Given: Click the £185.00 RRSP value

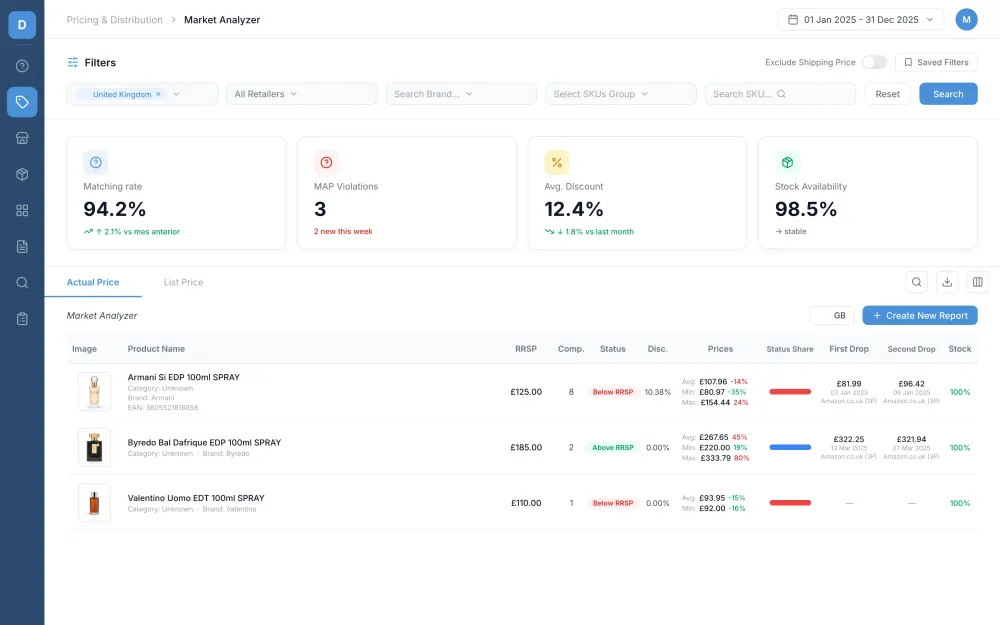Looking at the screenshot, I should coord(526,447).
